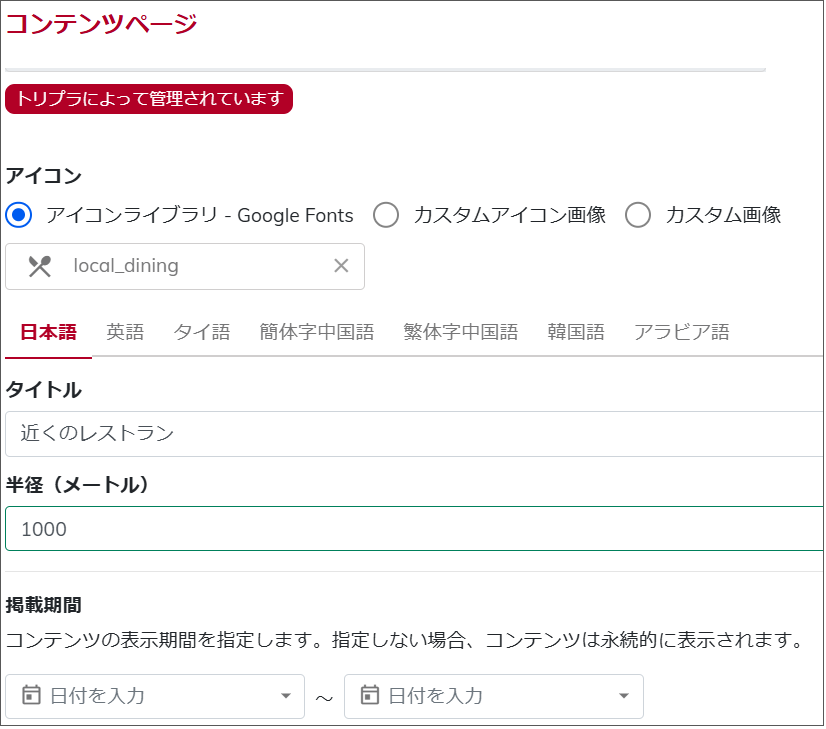The width and height of the screenshot is (826, 729).
Task: Switch to the 繁体字中国語 tab
Action: click(460, 332)
